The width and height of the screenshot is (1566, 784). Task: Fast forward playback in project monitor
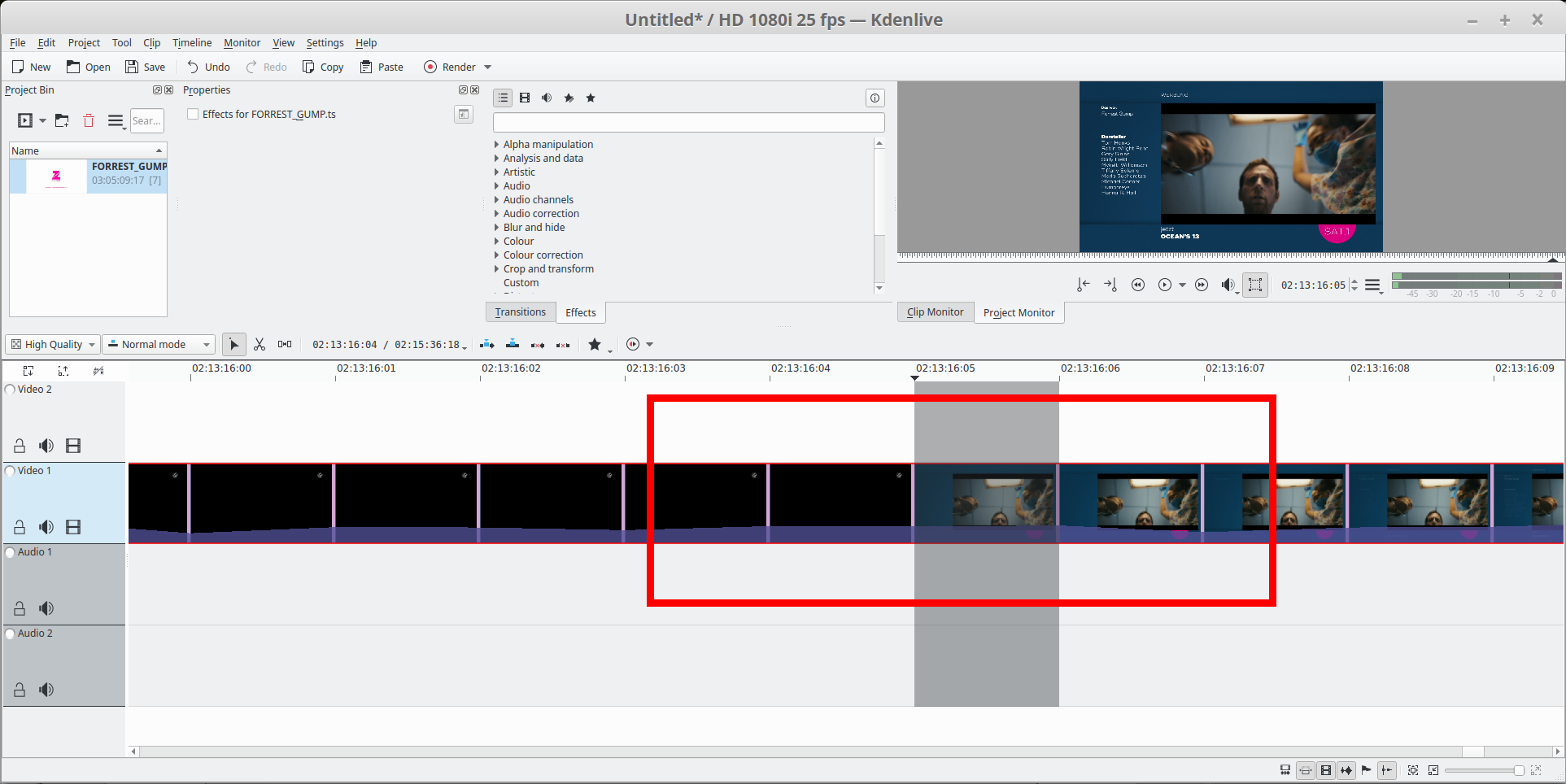(1202, 285)
